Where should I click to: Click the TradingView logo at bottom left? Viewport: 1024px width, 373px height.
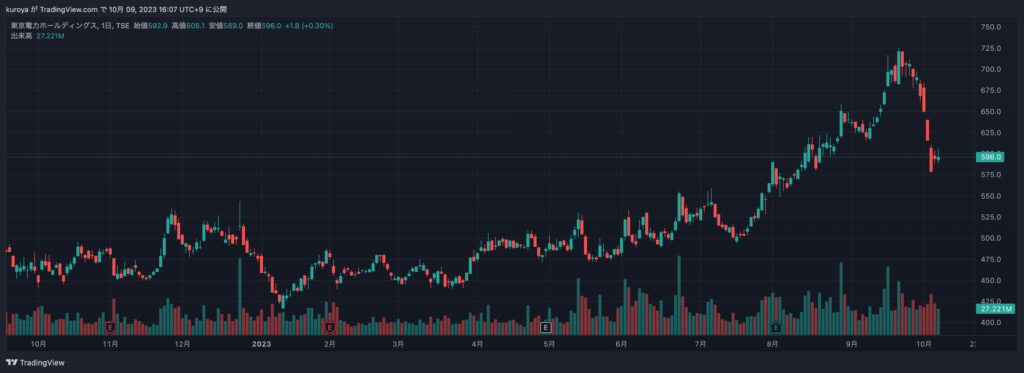click(x=35, y=363)
